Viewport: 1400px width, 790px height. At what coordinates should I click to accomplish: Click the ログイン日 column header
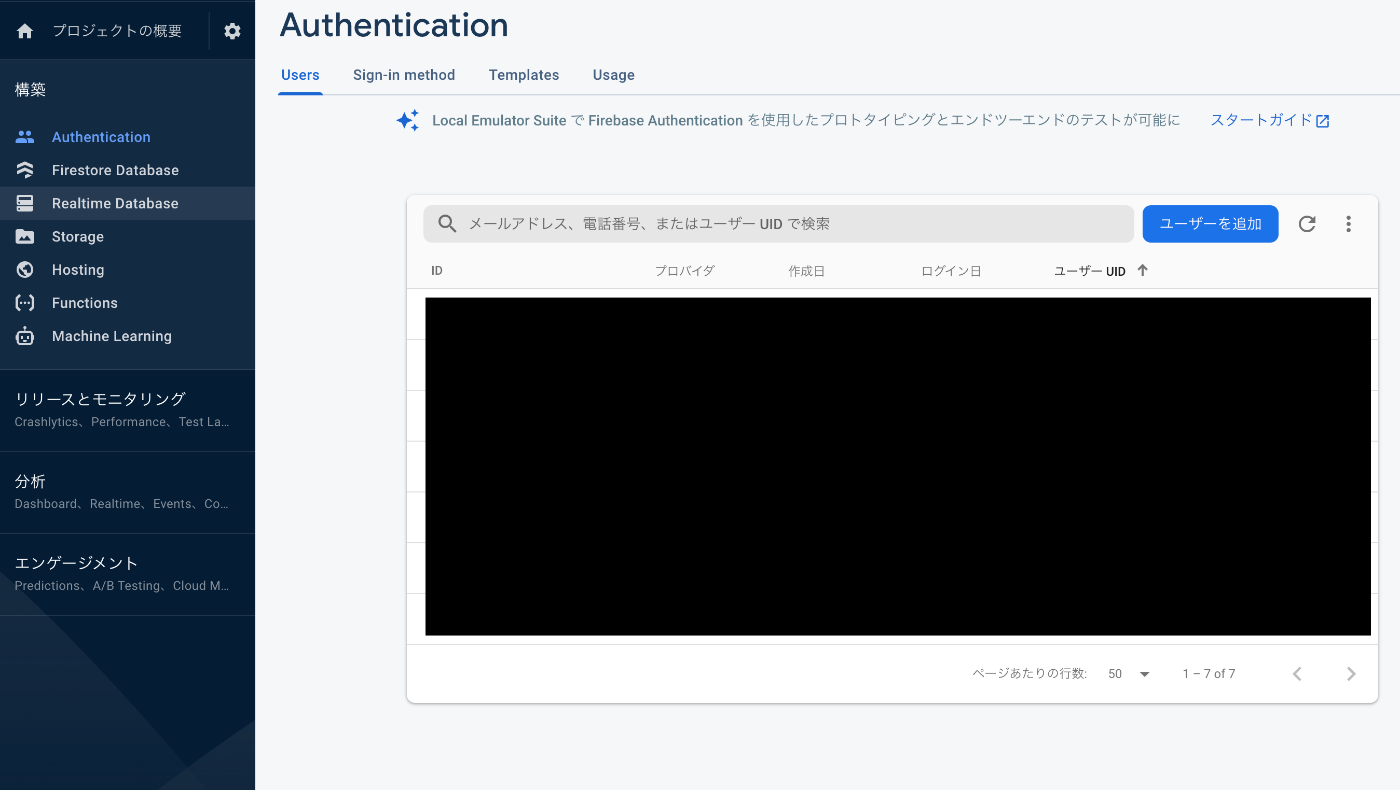pos(951,271)
